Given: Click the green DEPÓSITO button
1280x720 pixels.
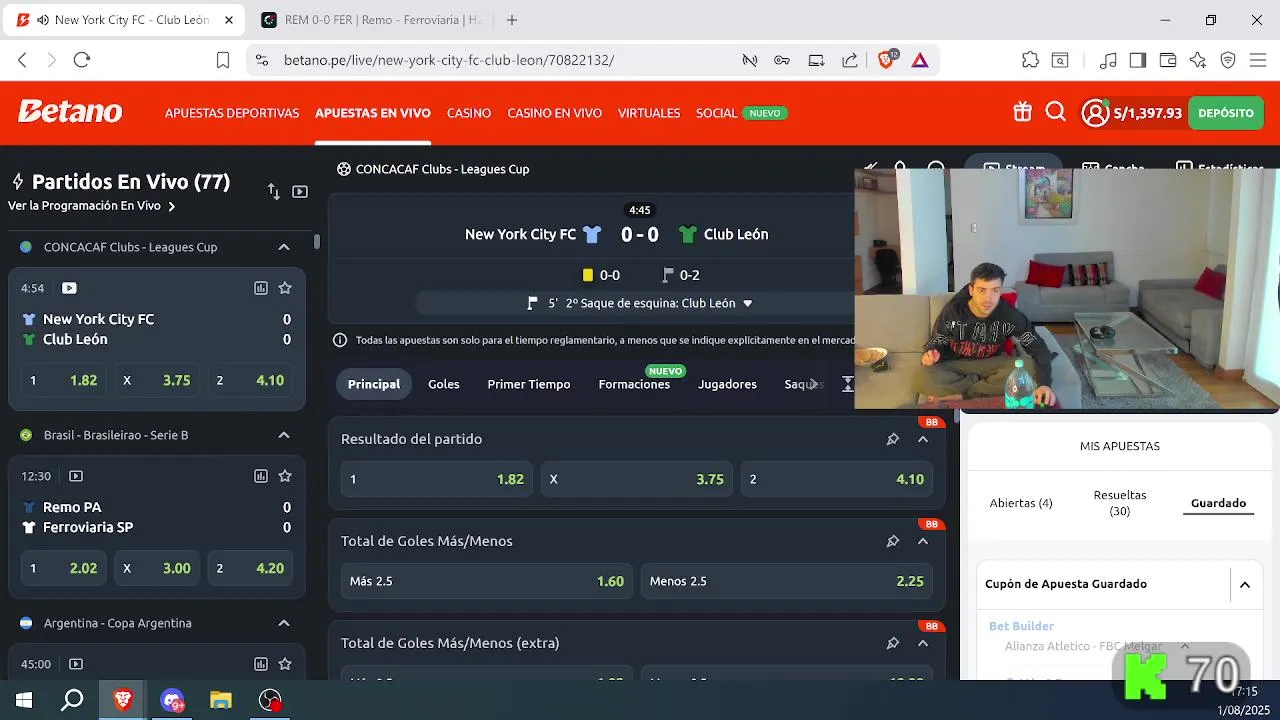Looking at the screenshot, I should pyautogui.click(x=1226, y=113).
